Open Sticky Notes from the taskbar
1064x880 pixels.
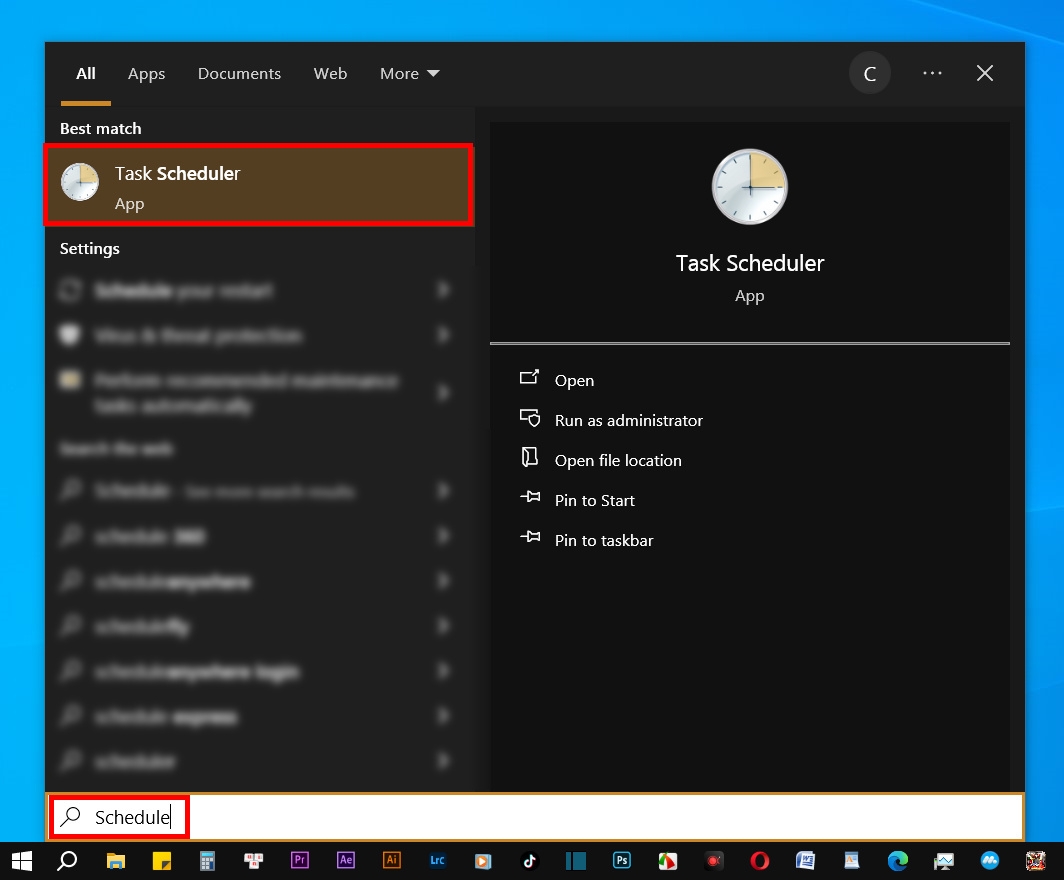[x=162, y=861]
